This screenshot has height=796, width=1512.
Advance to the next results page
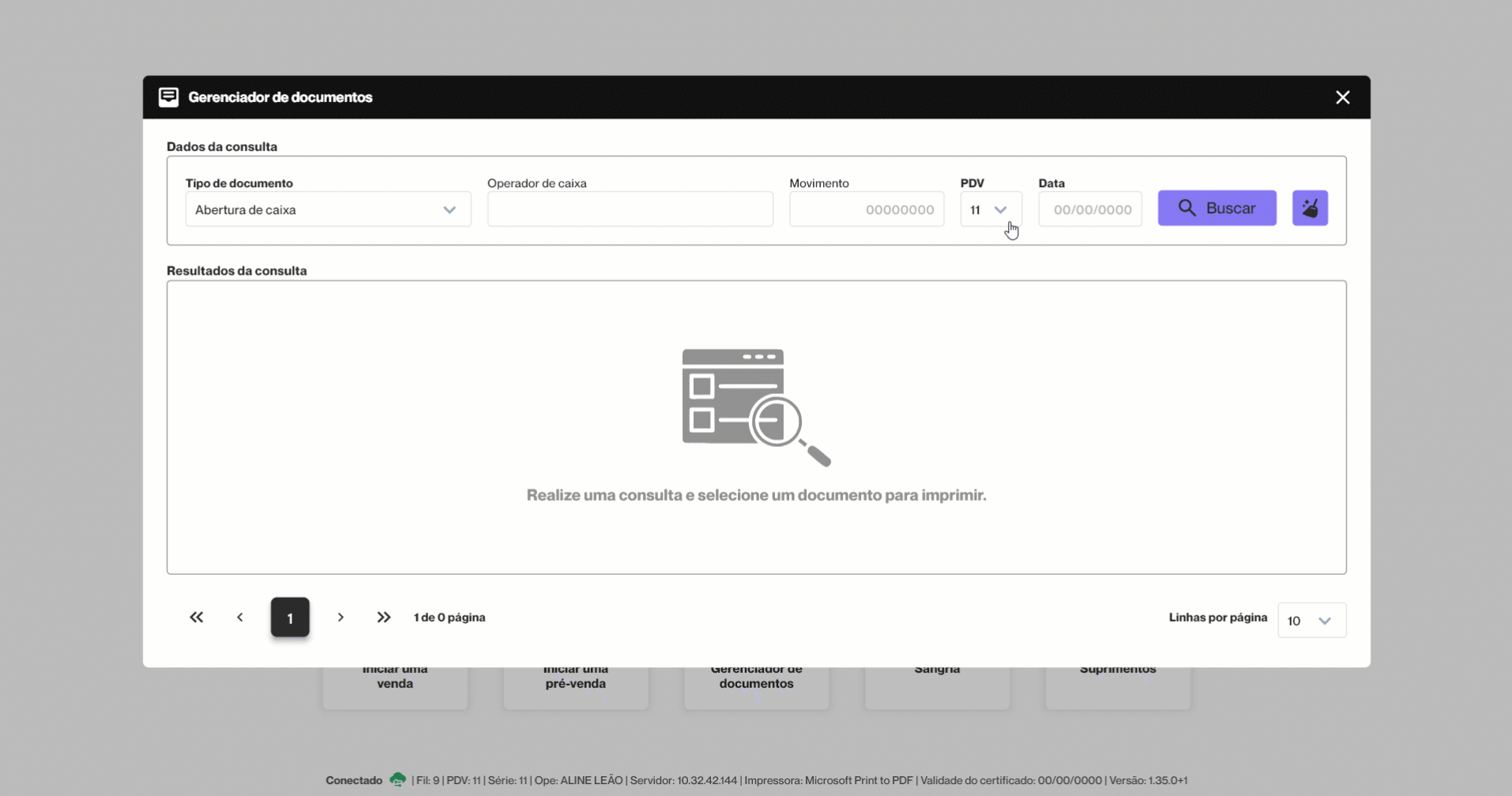pos(340,618)
